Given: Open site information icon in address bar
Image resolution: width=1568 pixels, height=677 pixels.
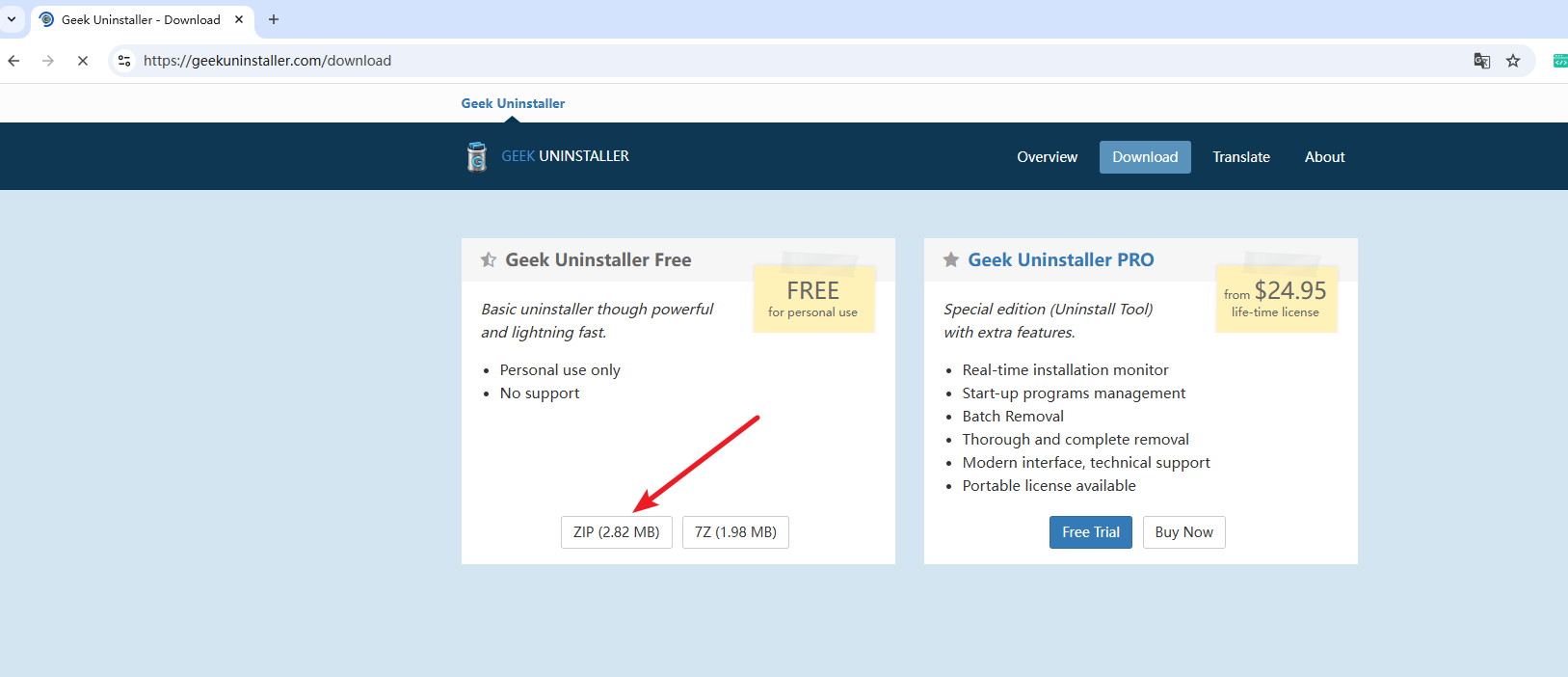Looking at the screenshot, I should tap(124, 61).
